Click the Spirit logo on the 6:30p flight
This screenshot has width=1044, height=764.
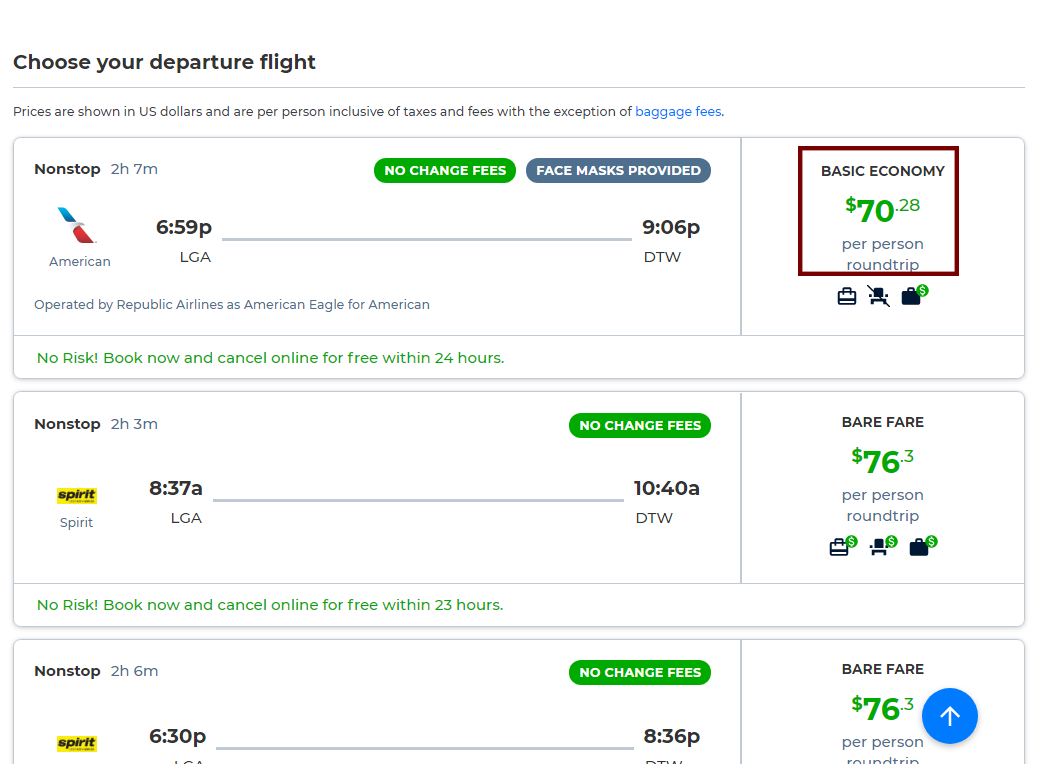(x=77, y=743)
